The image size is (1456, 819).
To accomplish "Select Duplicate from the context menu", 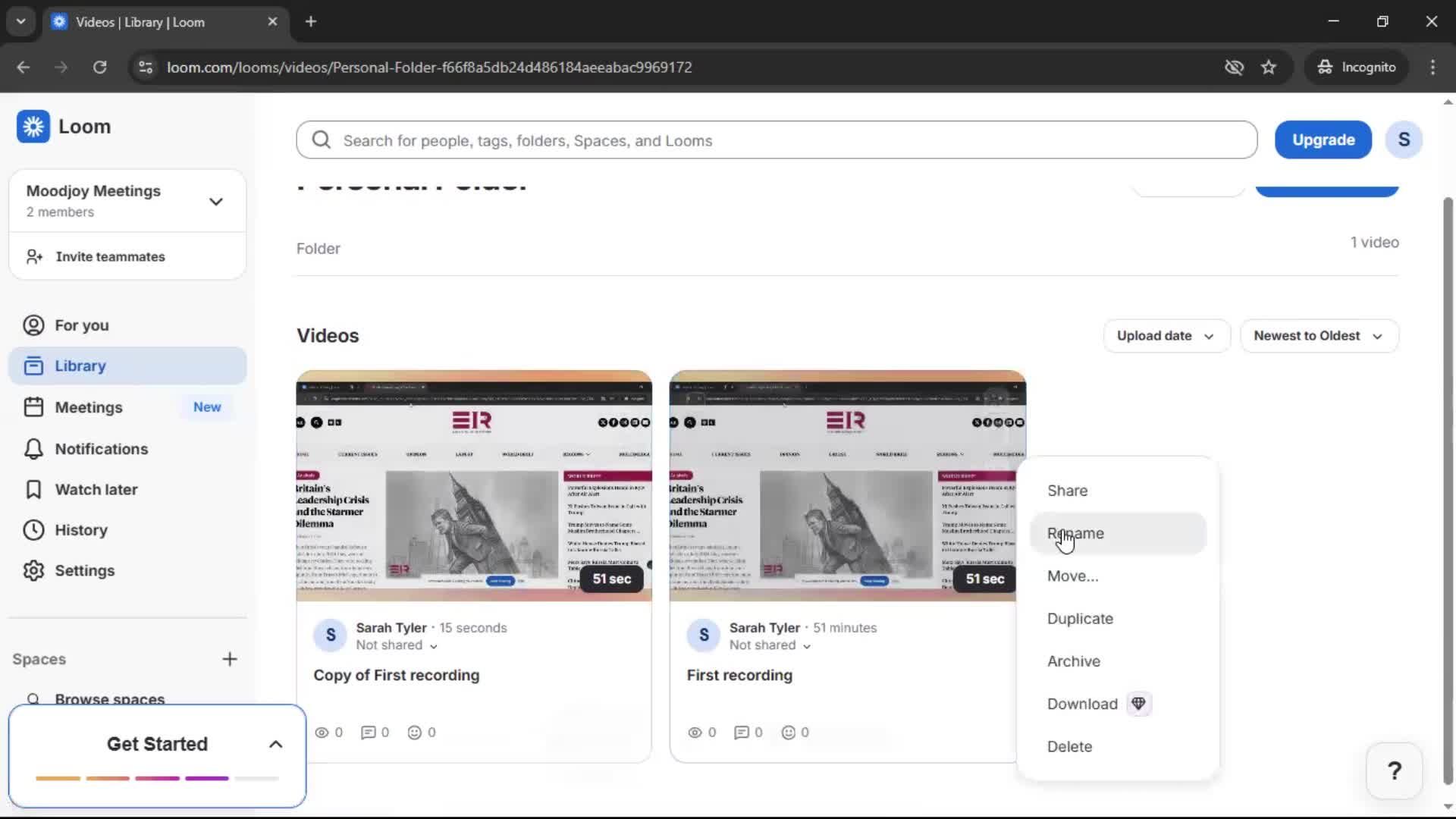I will [1080, 618].
